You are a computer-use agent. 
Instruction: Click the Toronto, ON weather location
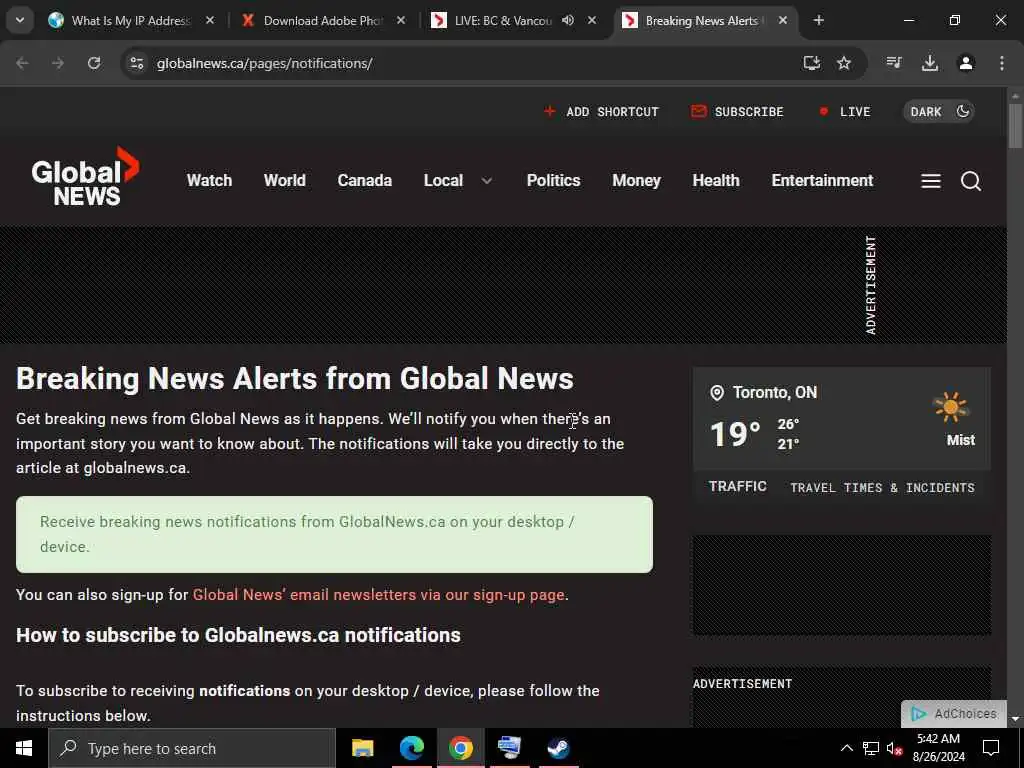pos(775,392)
